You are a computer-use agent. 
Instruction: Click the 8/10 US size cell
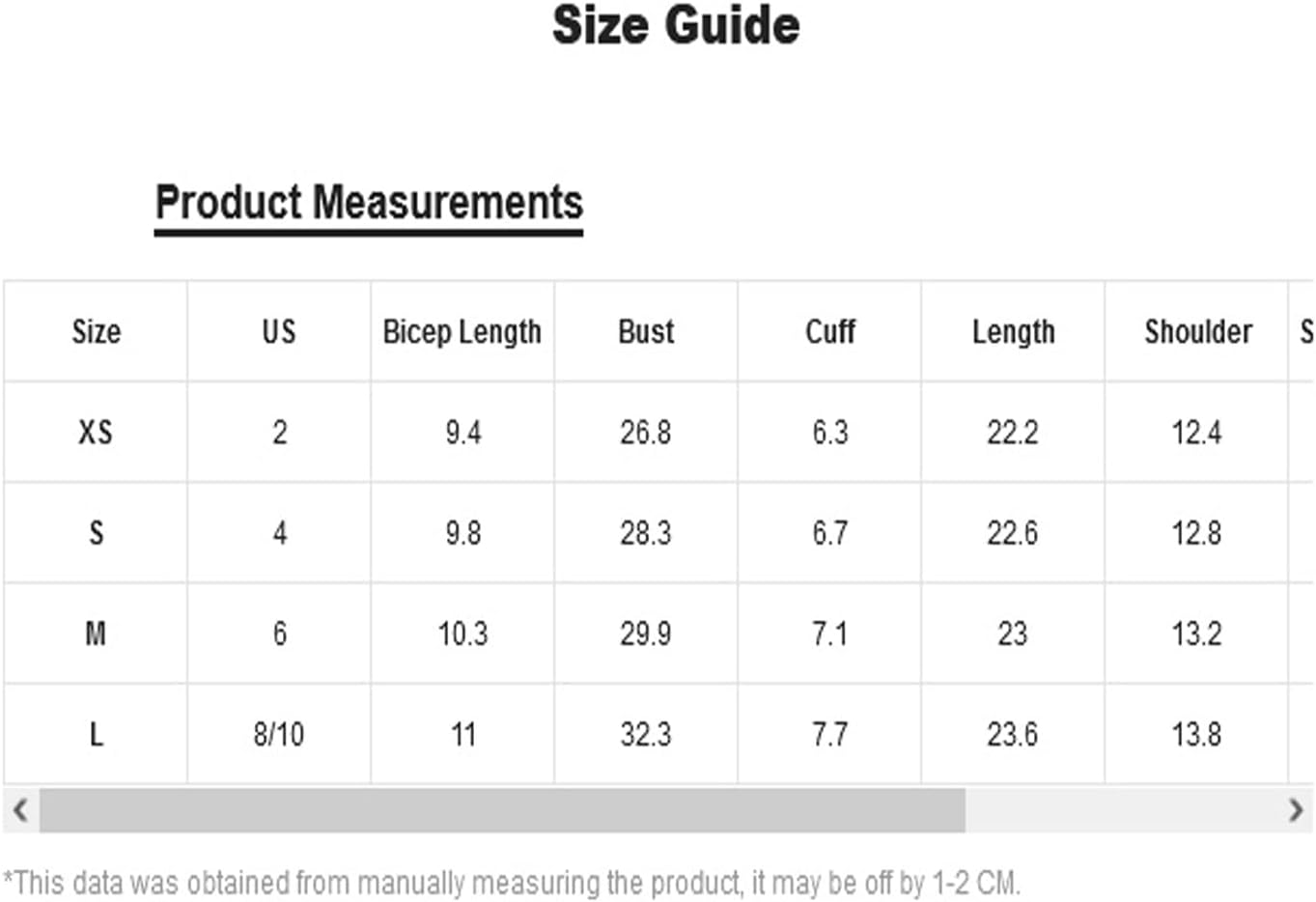point(279,735)
